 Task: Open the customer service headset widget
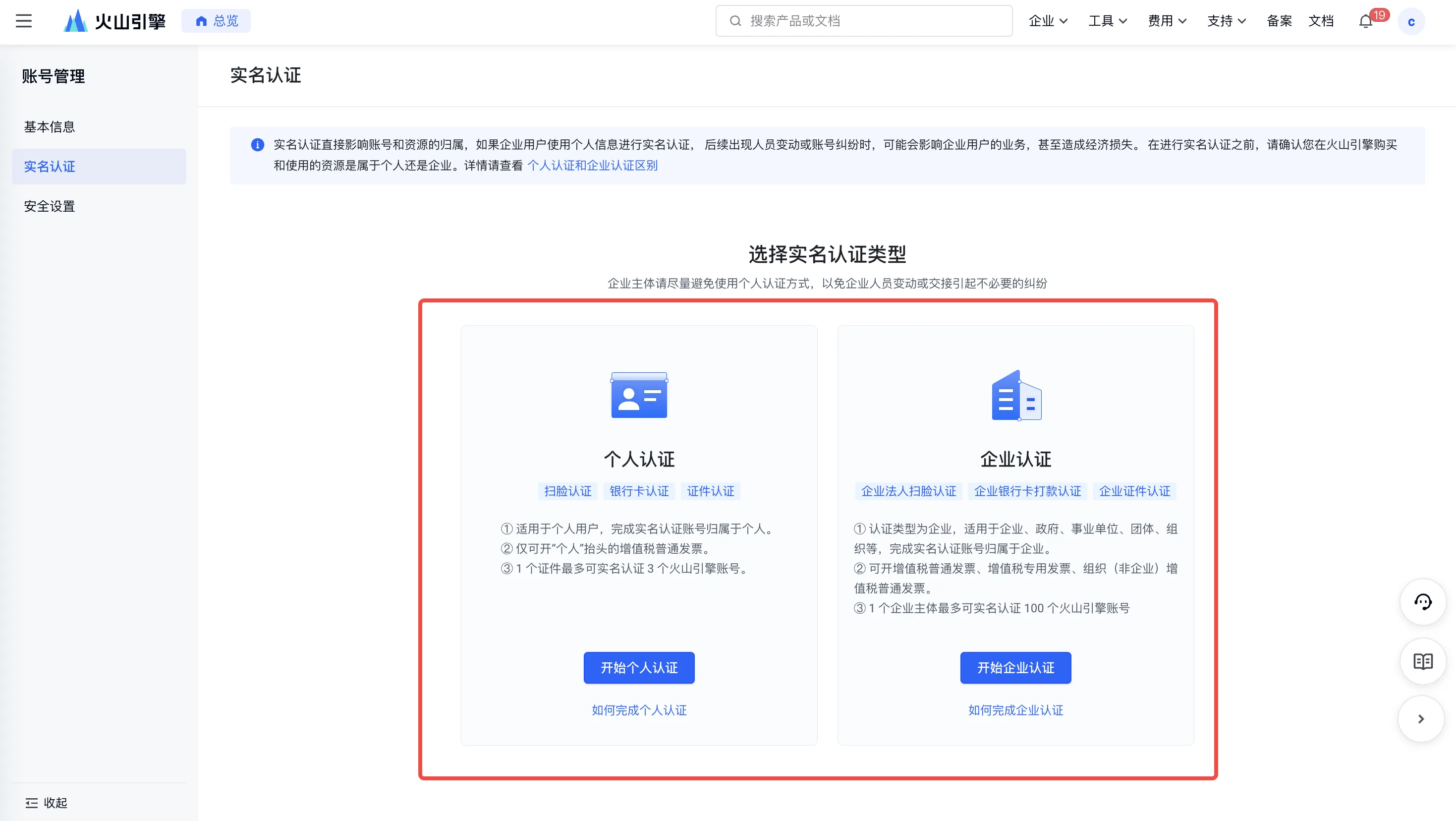click(1423, 601)
